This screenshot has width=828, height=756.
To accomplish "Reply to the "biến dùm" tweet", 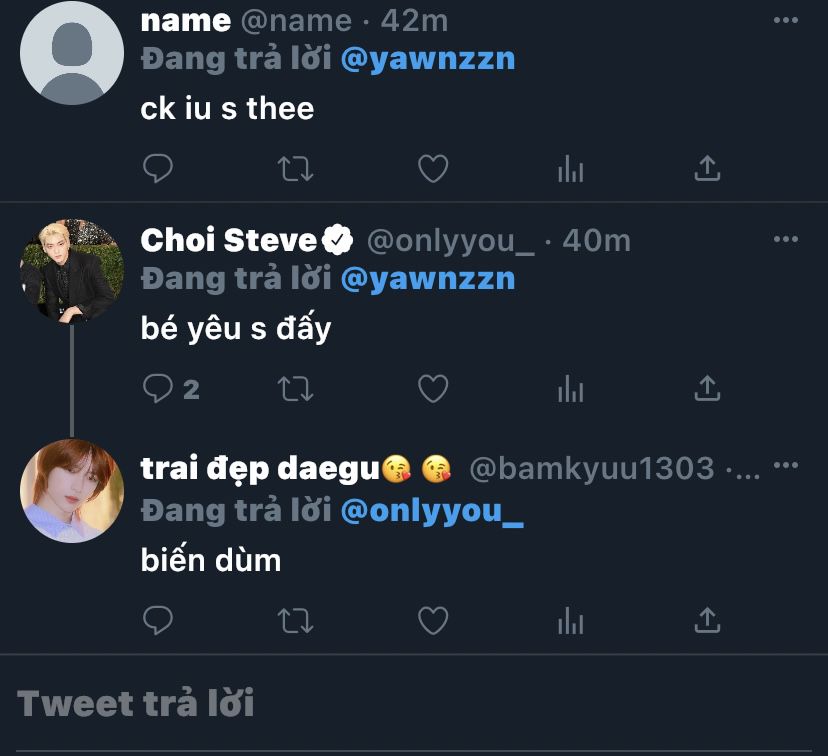I will (x=158, y=620).
